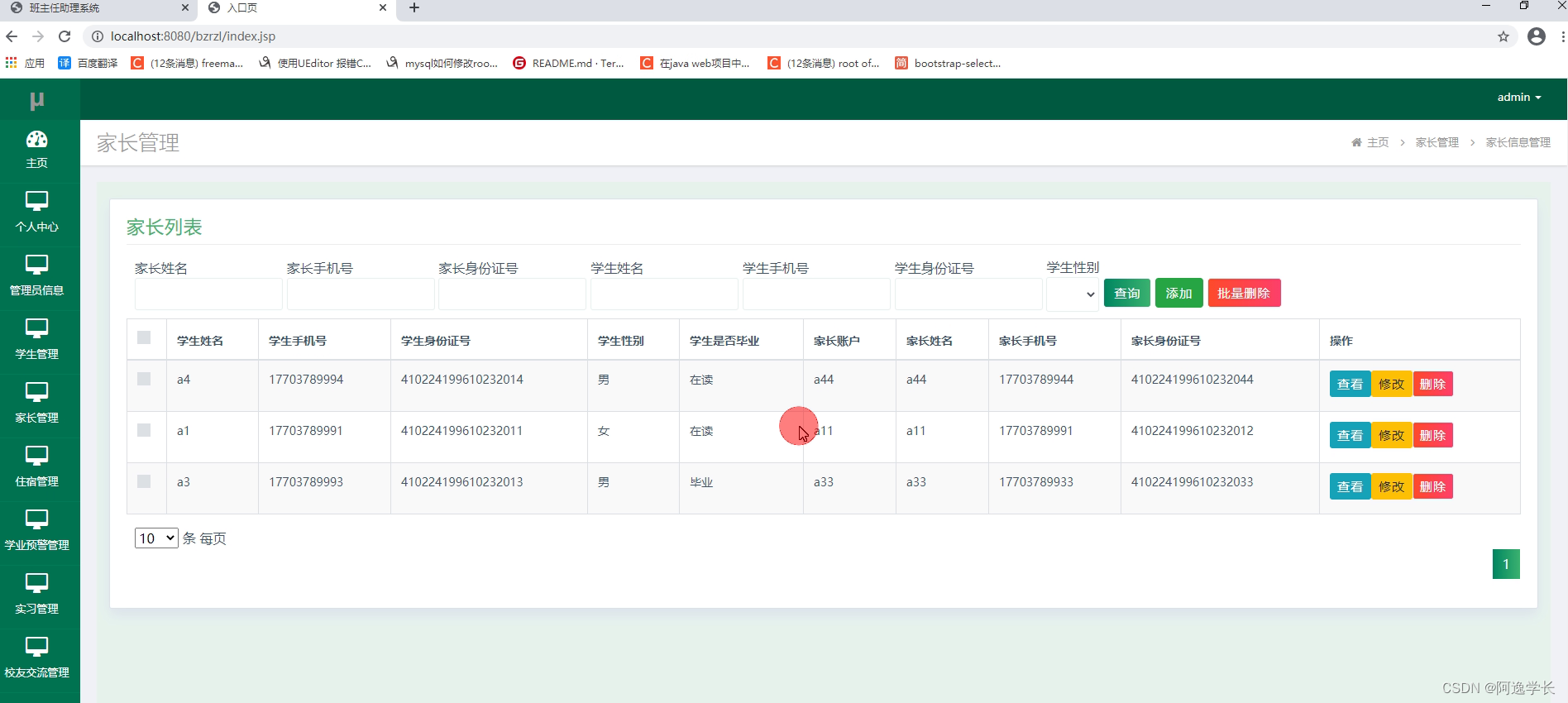
Task: Open 学业预警管理 monitor icon in sidebar
Action: coord(36,519)
